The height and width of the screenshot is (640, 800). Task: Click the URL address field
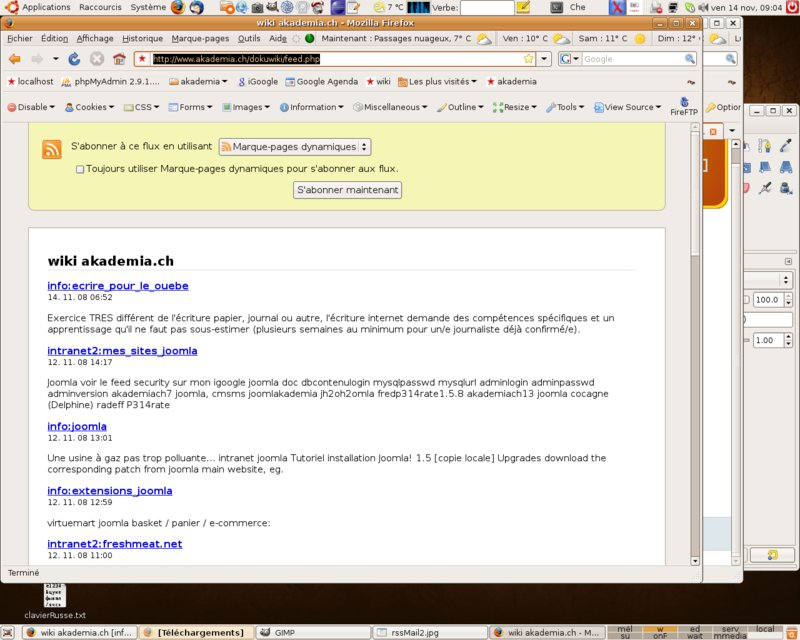coord(337,59)
